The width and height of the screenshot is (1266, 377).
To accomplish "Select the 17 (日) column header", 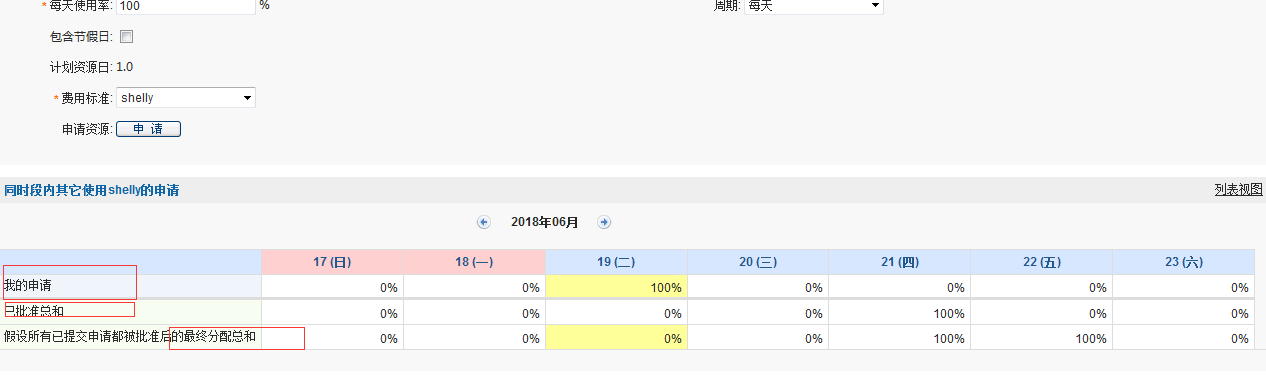I will [332, 262].
